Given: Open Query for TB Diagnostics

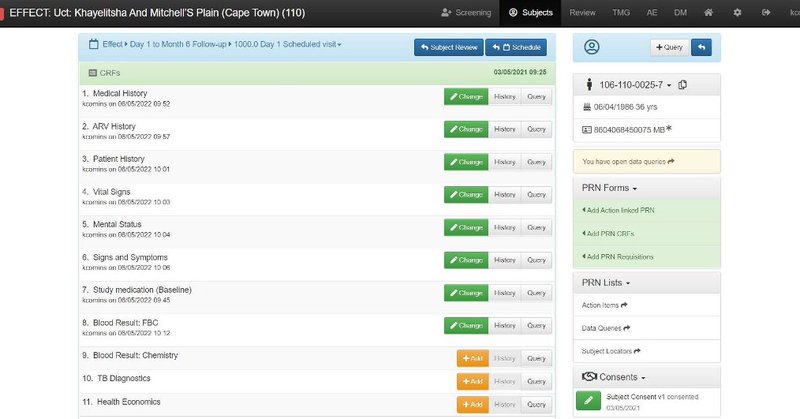Looking at the screenshot, I should [536, 381].
